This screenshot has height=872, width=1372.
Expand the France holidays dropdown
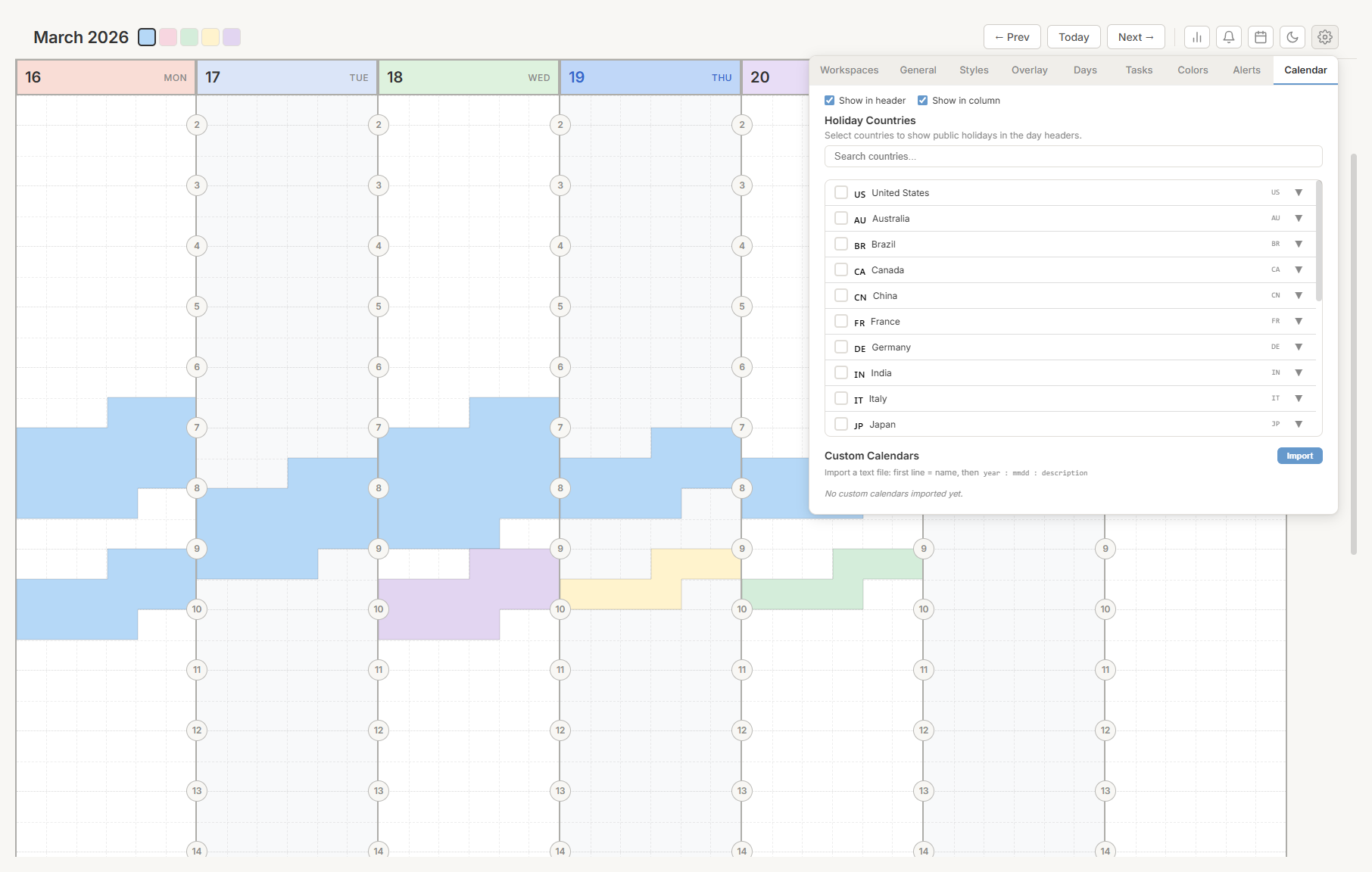[x=1299, y=321]
